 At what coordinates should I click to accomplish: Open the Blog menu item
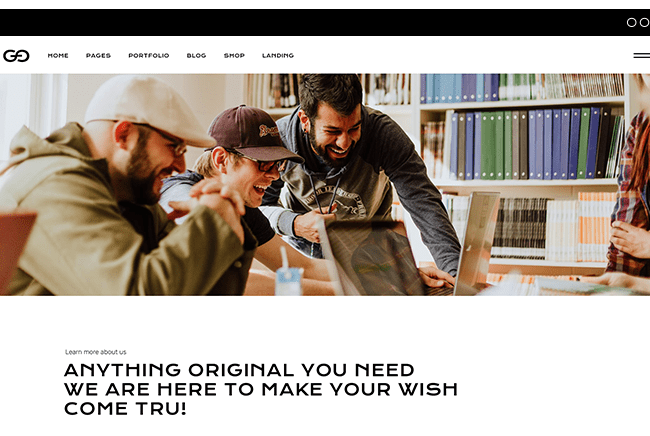(196, 56)
